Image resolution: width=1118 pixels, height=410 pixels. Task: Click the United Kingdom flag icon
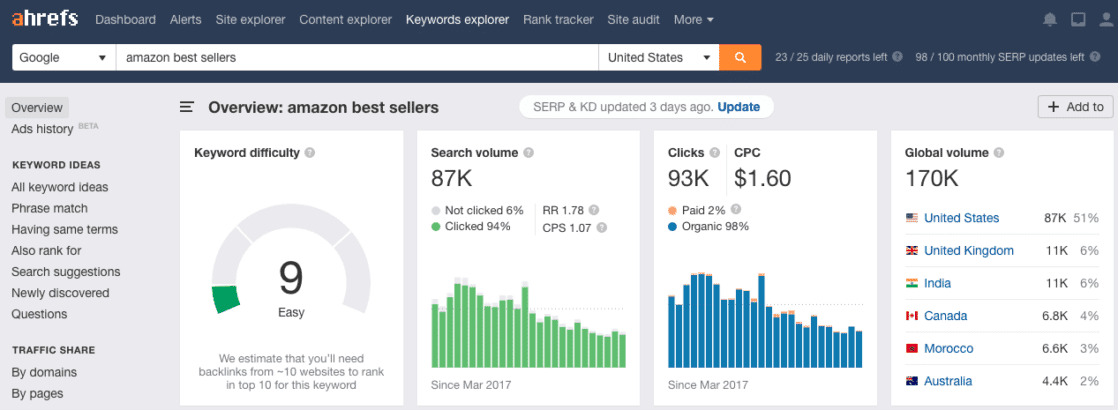click(x=911, y=250)
